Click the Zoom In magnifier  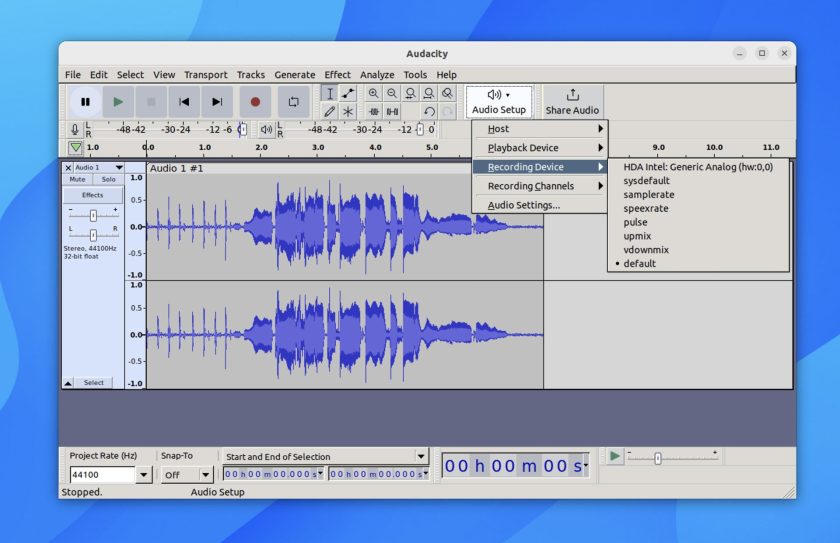point(373,94)
